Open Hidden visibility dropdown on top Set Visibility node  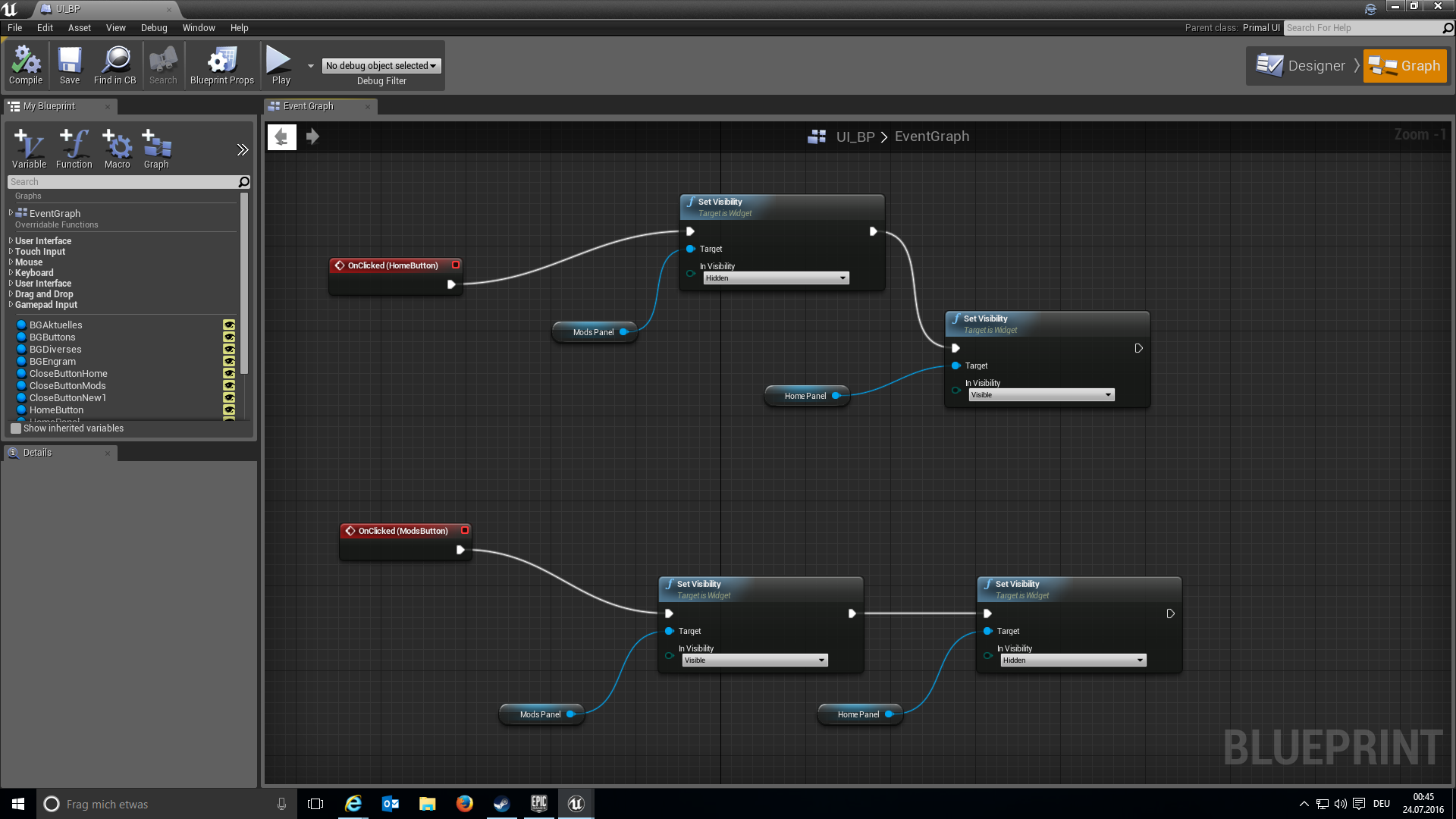[776, 278]
